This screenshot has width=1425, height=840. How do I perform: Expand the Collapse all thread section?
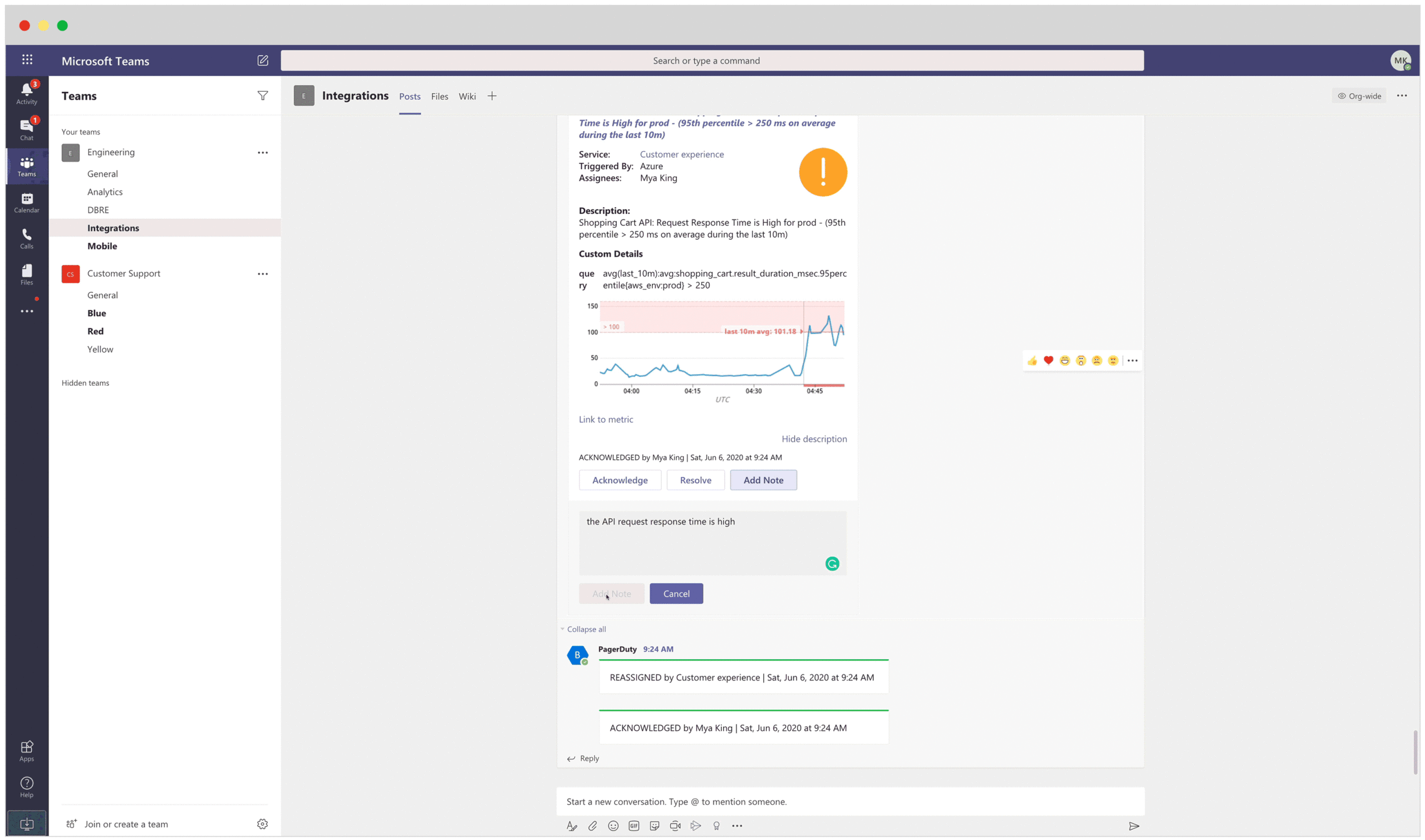(x=585, y=628)
